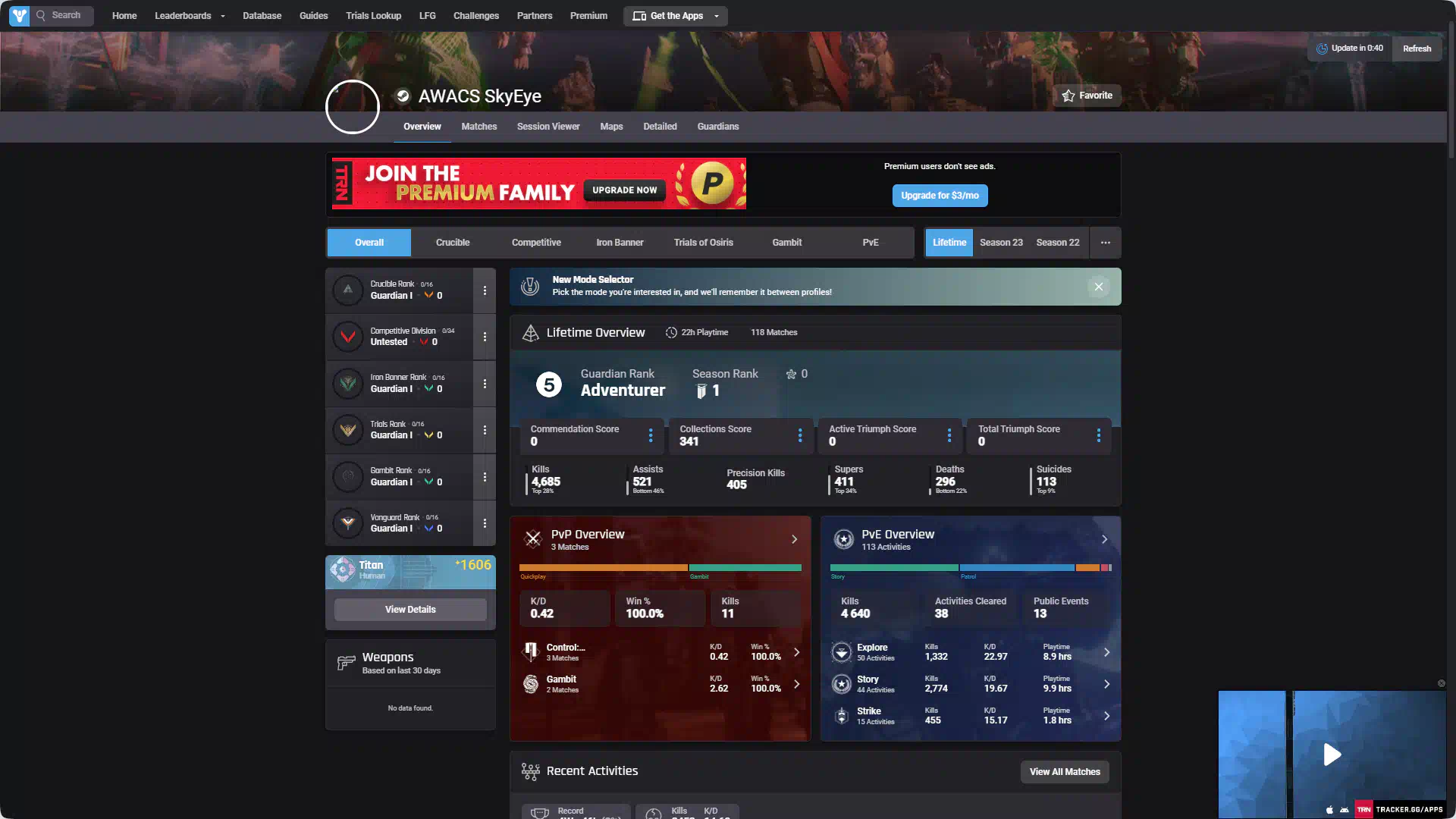Image resolution: width=1456 pixels, height=819 pixels.
Task: Click the profile avatar circle
Action: pos(353,107)
